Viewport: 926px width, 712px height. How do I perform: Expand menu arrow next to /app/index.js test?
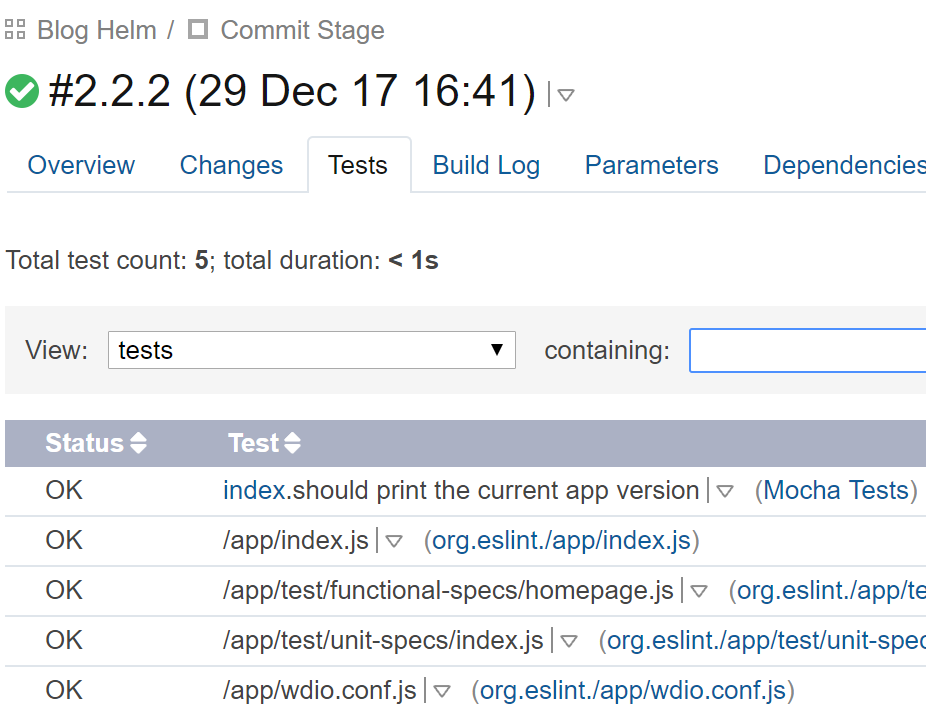point(394,541)
